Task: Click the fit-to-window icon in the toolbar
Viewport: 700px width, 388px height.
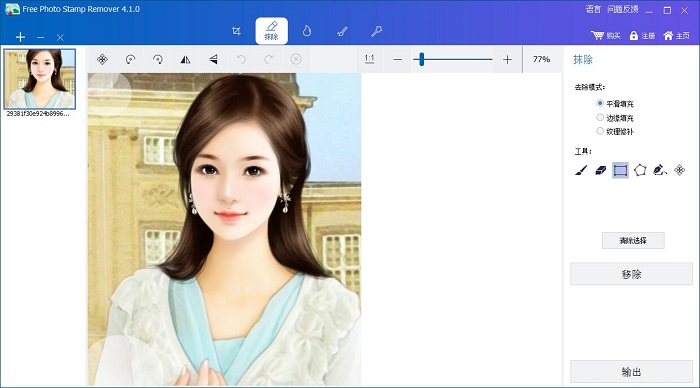Action: click(102, 59)
